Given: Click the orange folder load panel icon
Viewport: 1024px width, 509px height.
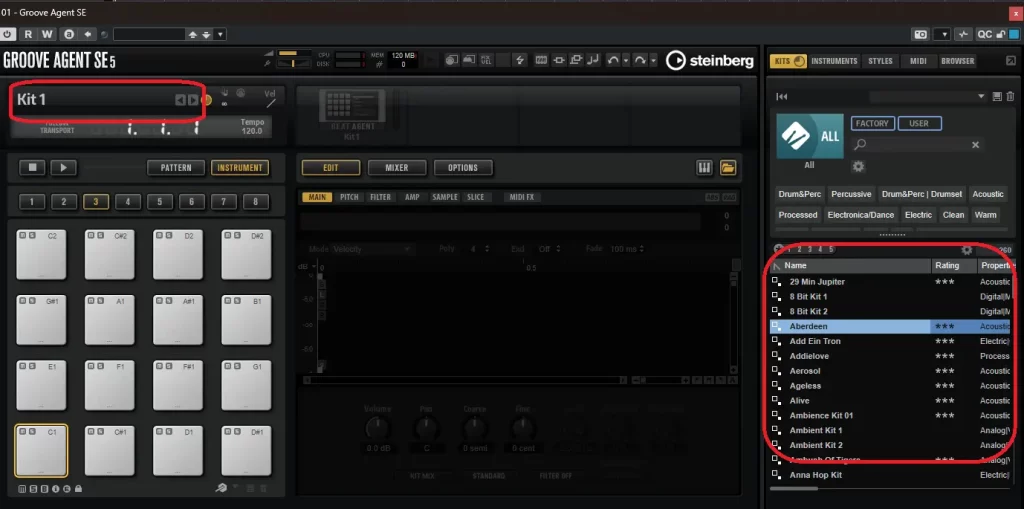Looking at the screenshot, I should click(728, 168).
